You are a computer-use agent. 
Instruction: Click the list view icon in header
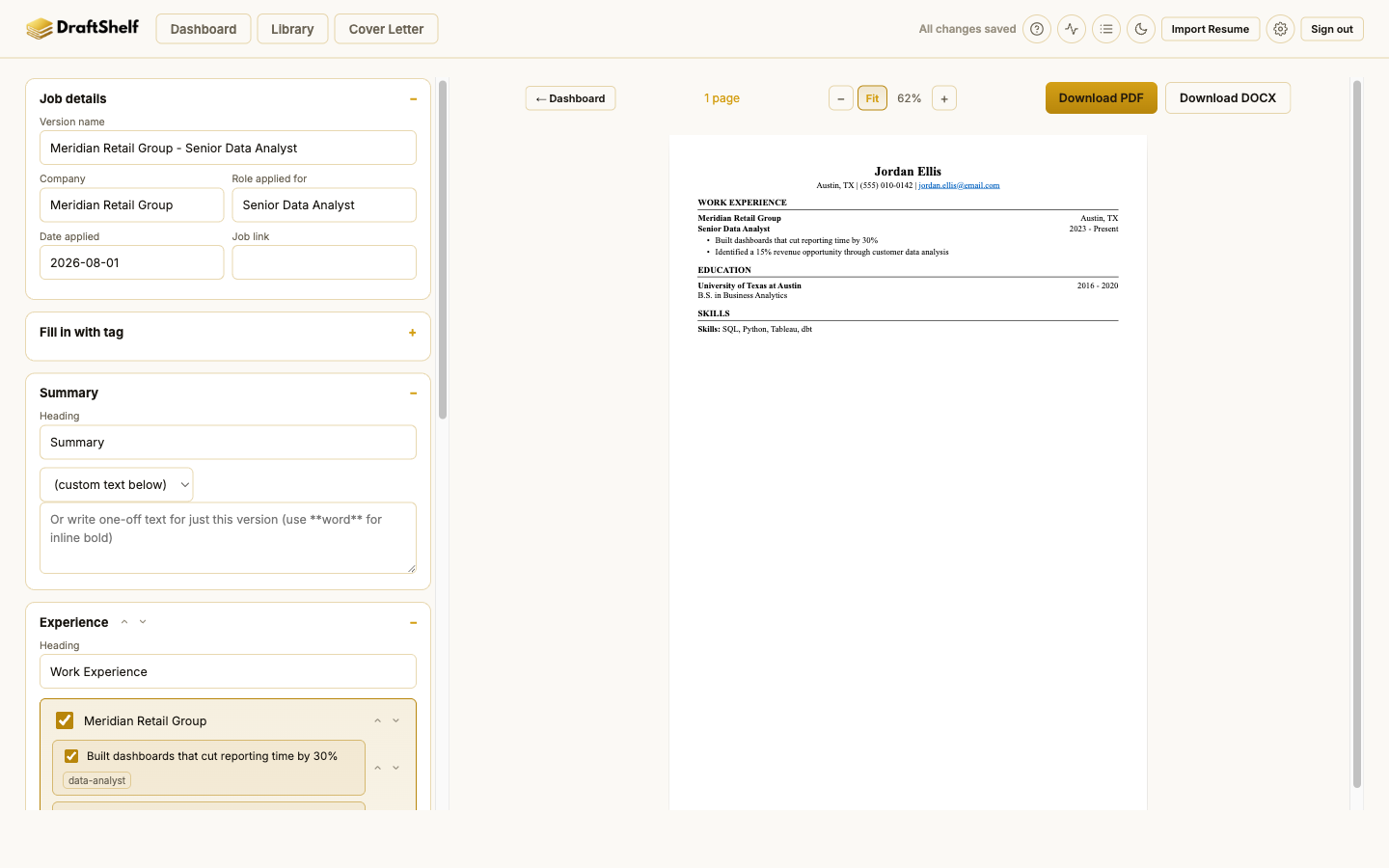(1106, 29)
